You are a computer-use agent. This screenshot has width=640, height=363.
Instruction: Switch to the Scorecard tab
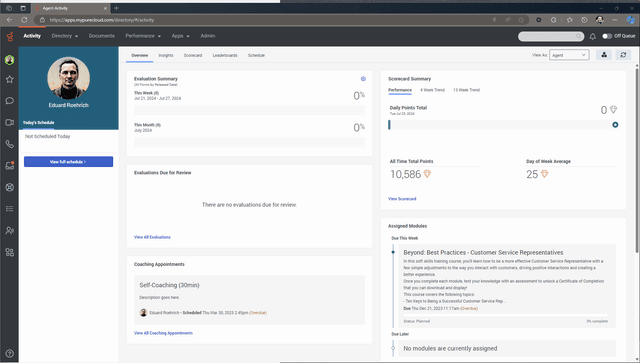click(x=193, y=55)
